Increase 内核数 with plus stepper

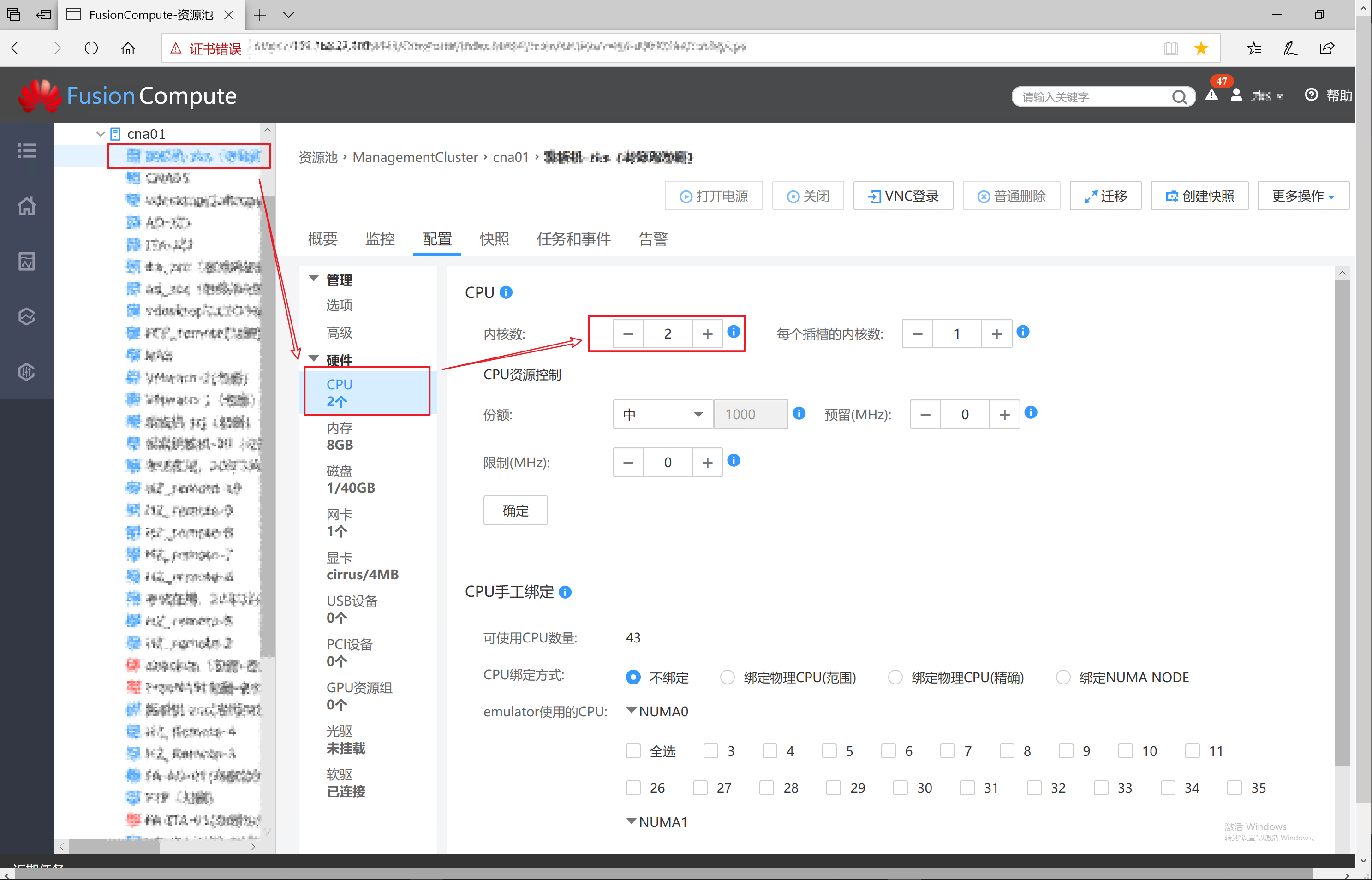coord(707,334)
